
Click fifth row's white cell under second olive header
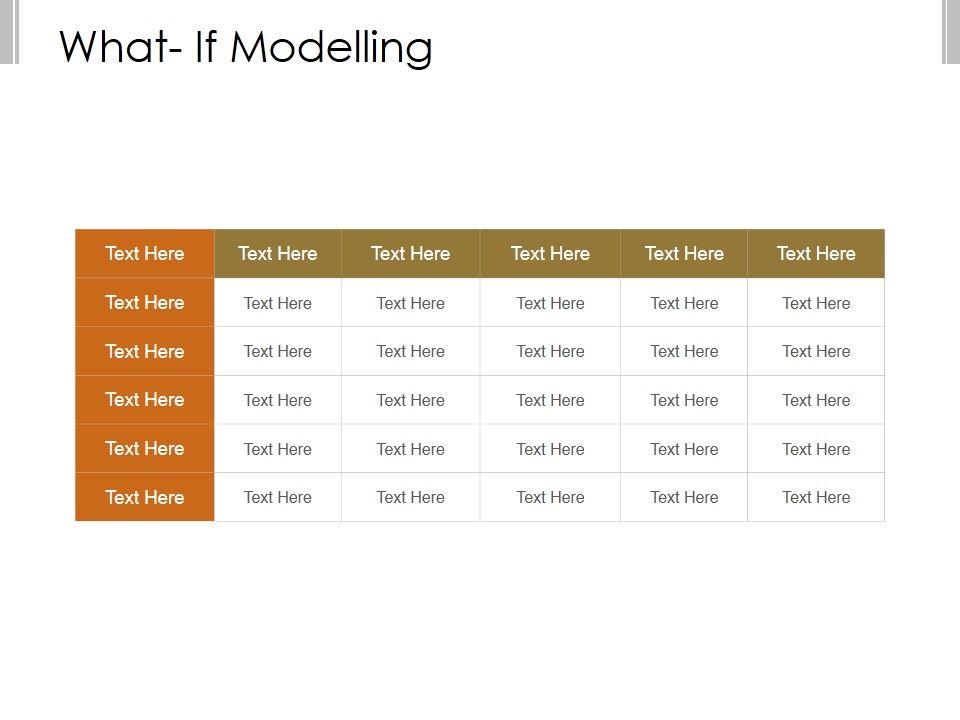(x=410, y=449)
